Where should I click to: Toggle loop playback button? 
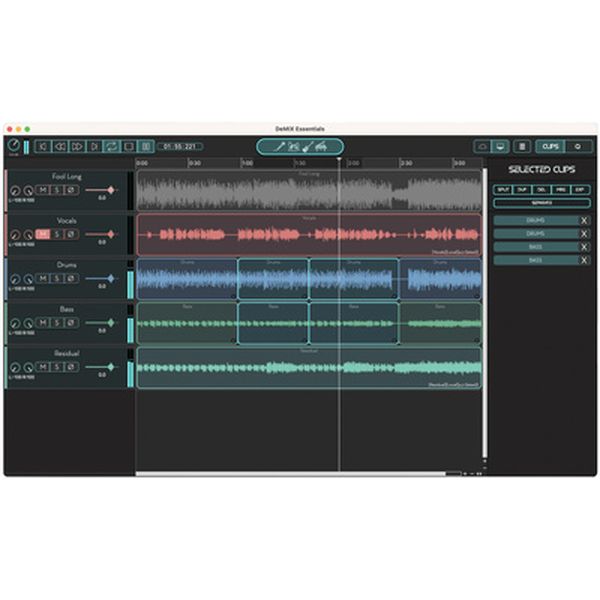coord(111,146)
